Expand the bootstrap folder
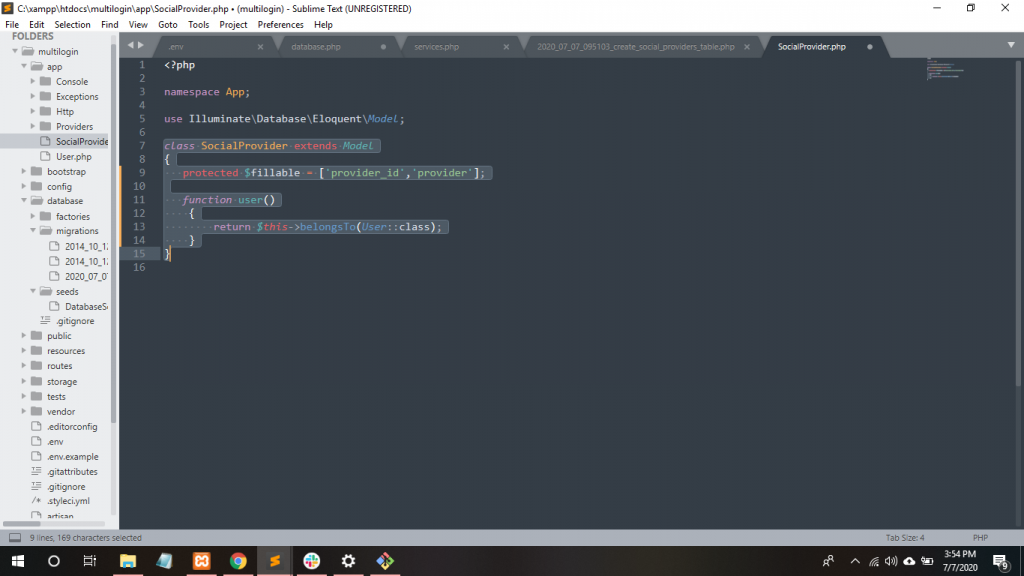This screenshot has height=576, width=1024. coord(24,171)
